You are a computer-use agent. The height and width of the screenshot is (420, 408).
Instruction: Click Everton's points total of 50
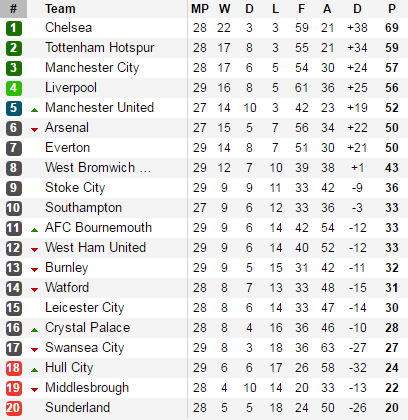[392, 148]
